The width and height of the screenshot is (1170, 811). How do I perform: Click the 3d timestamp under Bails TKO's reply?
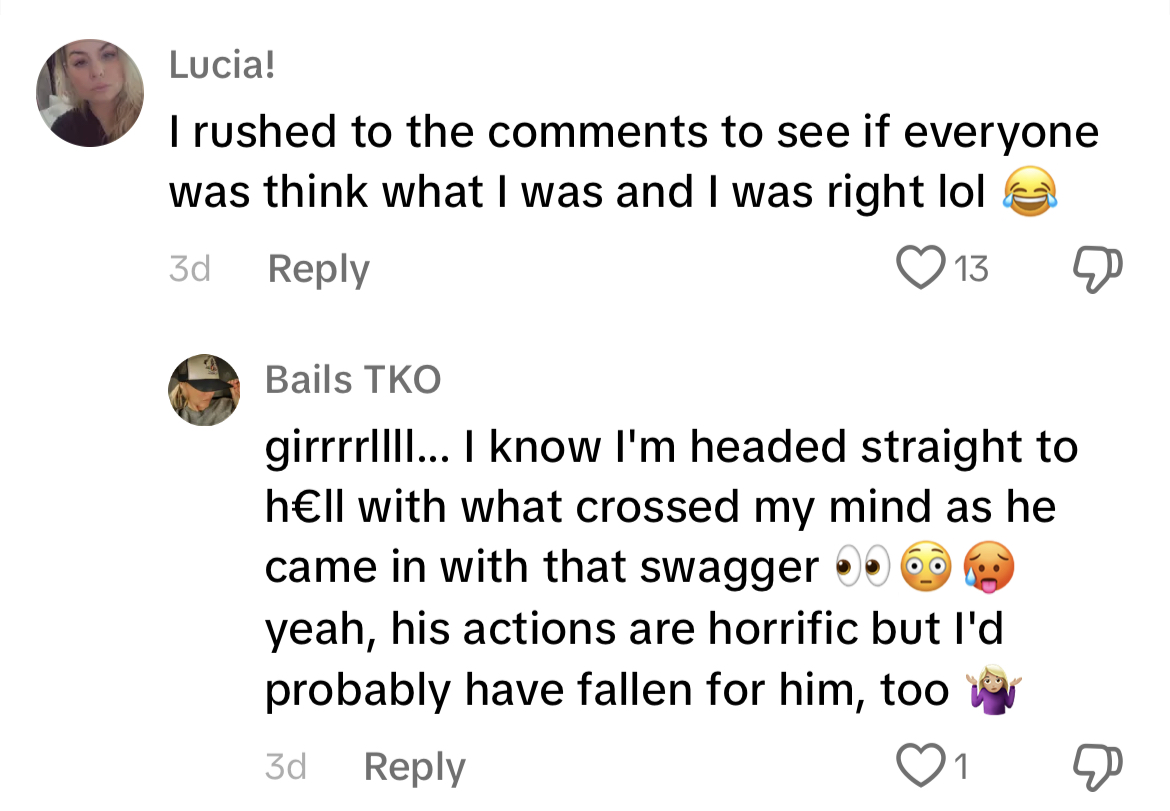[285, 767]
